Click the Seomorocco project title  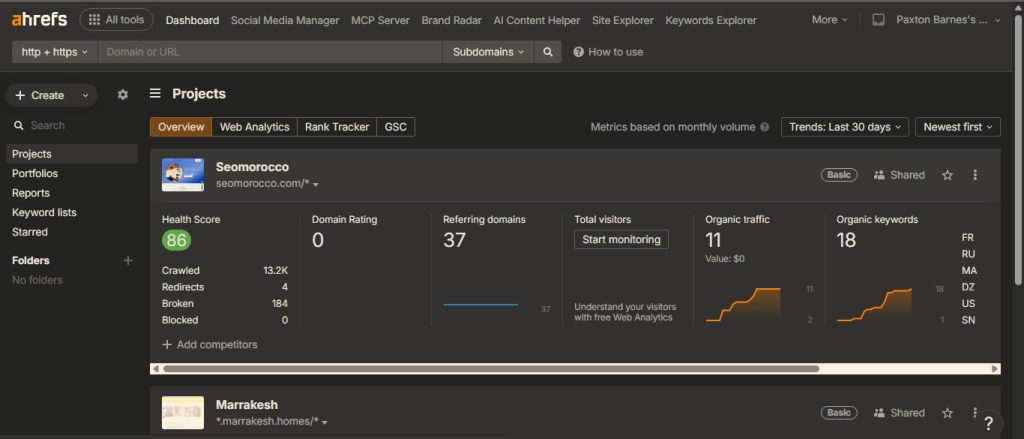pyautogui.click(x=252, y=167)
